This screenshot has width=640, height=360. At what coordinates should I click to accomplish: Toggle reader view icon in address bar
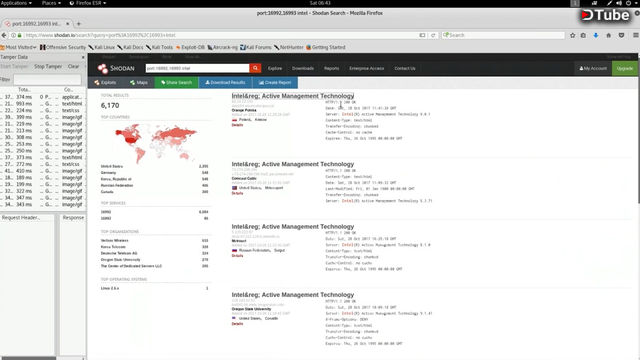(422, 35)
